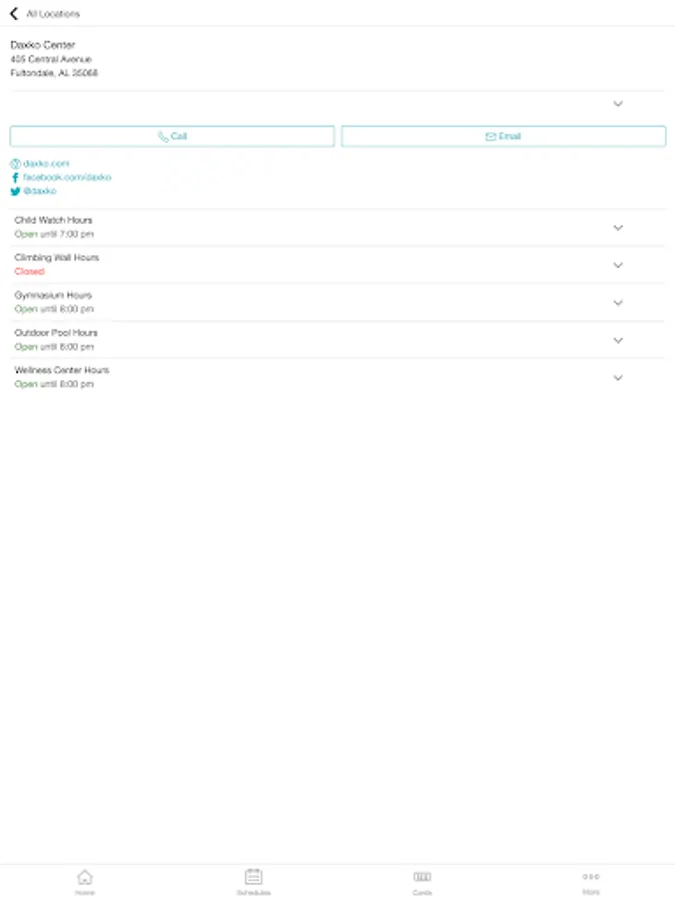Expand Climbing Wall Hours

click(618, 265)
